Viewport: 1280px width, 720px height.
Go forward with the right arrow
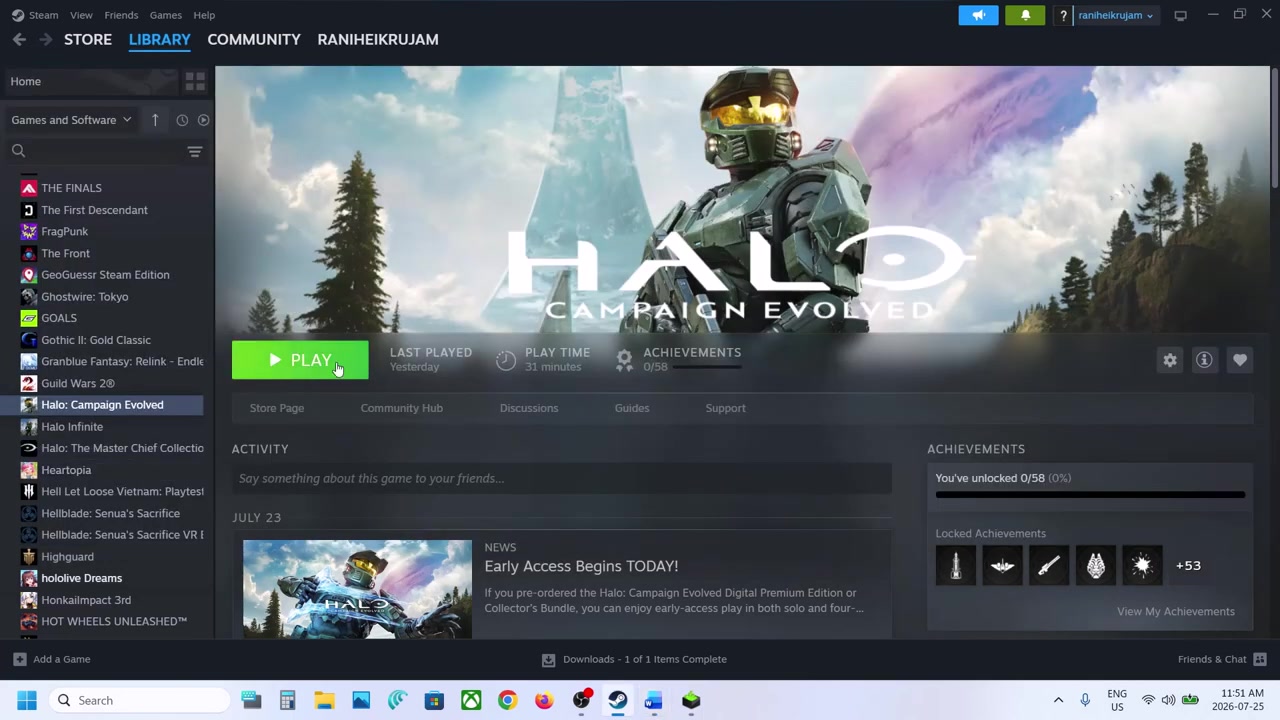tap(45, 39)
